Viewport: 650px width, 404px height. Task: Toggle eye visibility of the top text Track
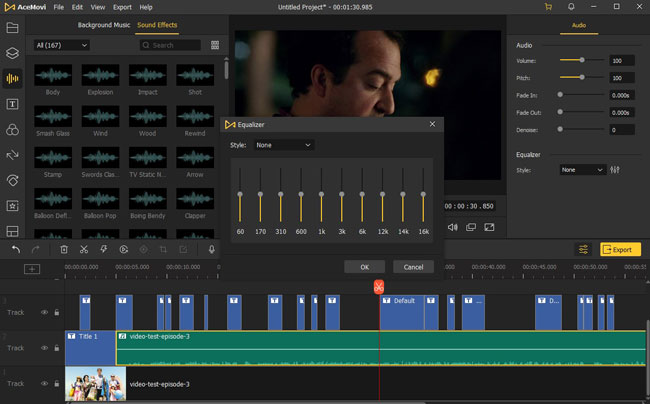pos(44,312)
